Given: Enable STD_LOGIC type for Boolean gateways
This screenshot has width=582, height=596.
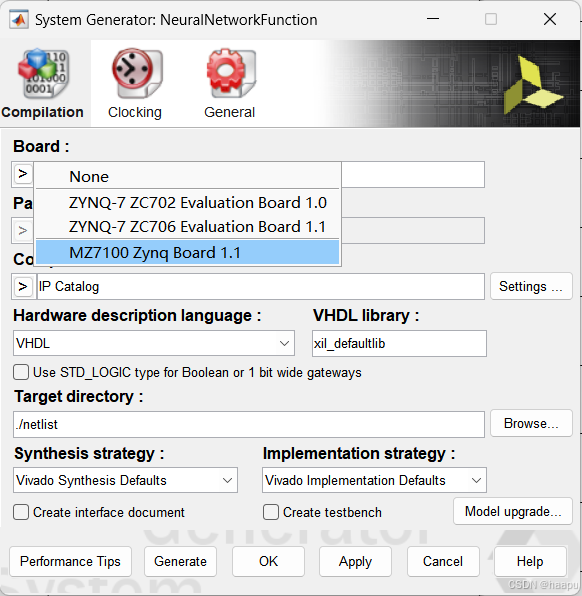Looking at the screenshot, I should 21,372.
